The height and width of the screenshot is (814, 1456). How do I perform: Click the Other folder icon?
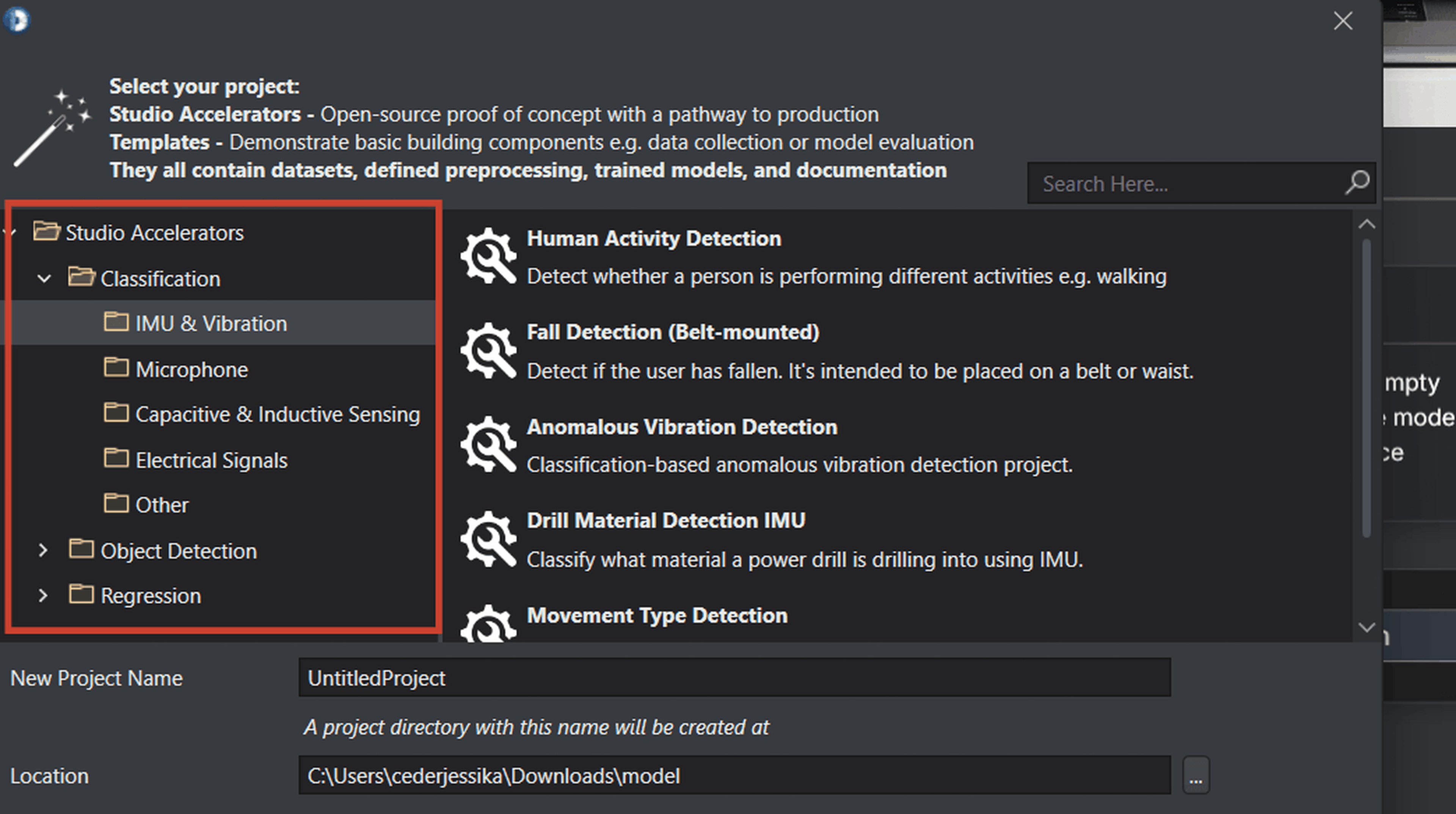pyautogui.click(x=116, y=503)
